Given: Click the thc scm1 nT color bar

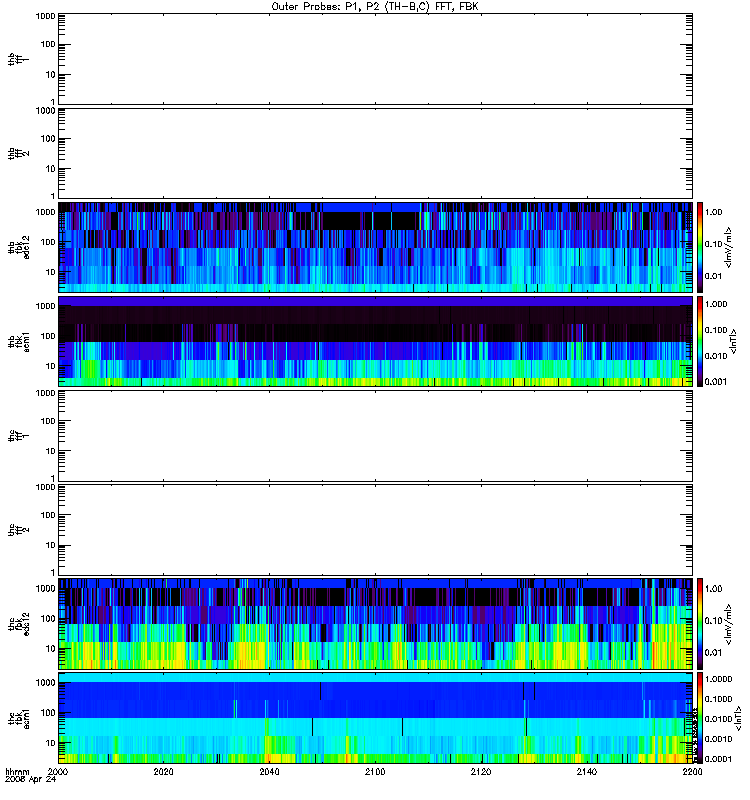Looking at the screenshot, I should (x=700, y=718).
